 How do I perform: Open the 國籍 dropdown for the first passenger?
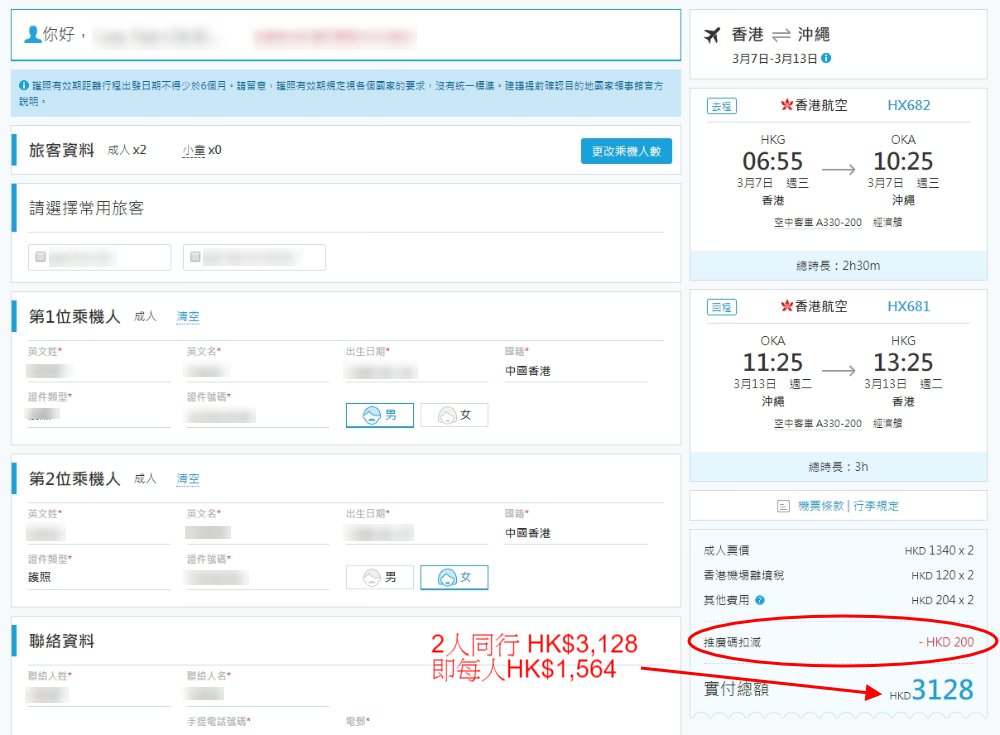tap(575, 371)
